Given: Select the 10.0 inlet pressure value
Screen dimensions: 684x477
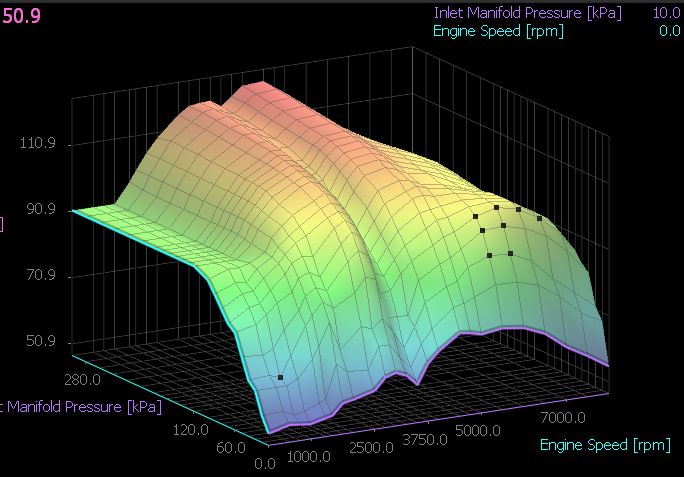Looking at the screenshot, I should click(666, 13).
